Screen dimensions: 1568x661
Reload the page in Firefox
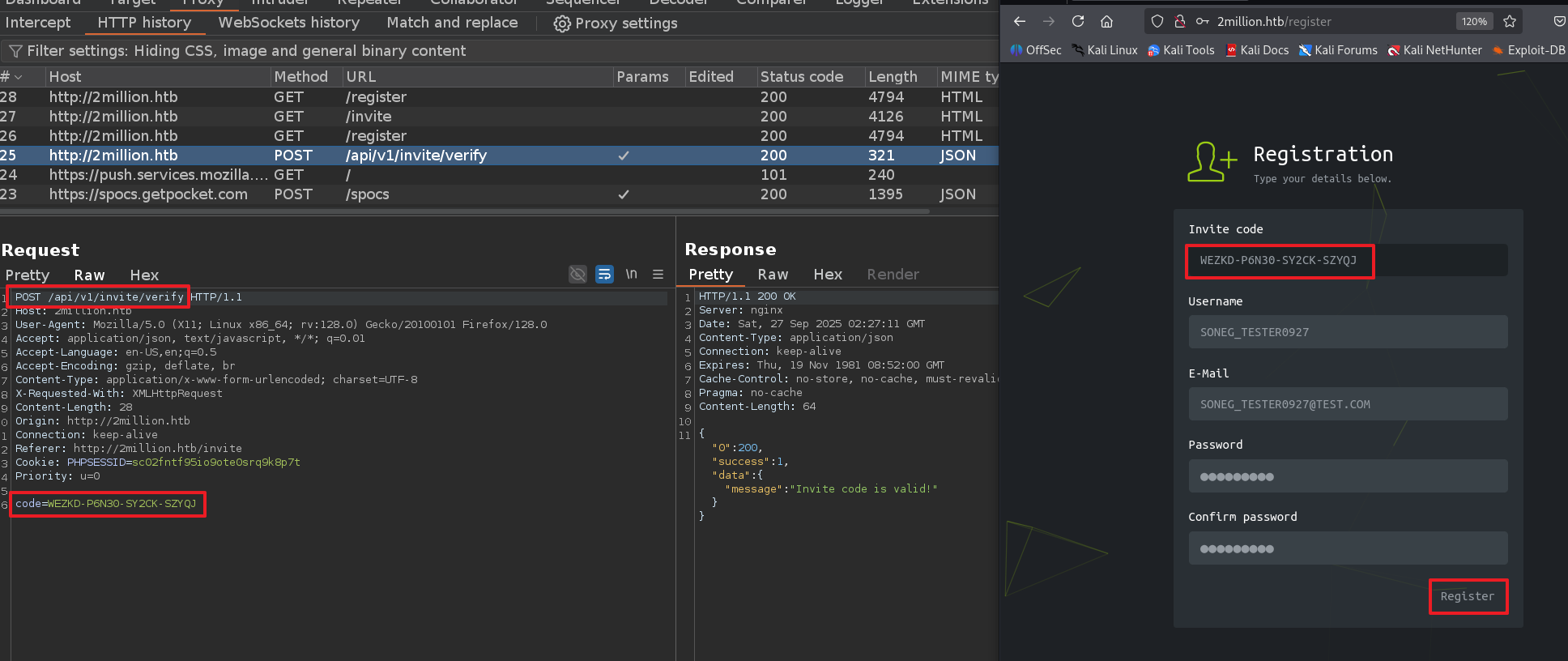point(1077,22)
